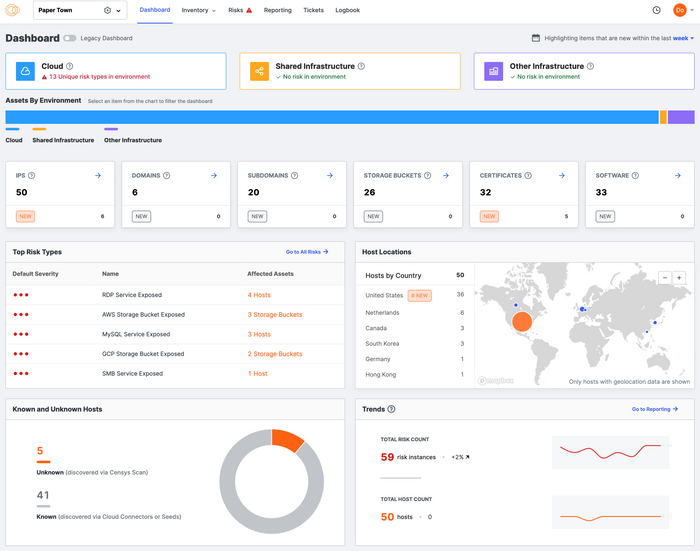700x551 pixels.
Task: Click the arrow on Storage Buckets card
Action: click(446, 176)
